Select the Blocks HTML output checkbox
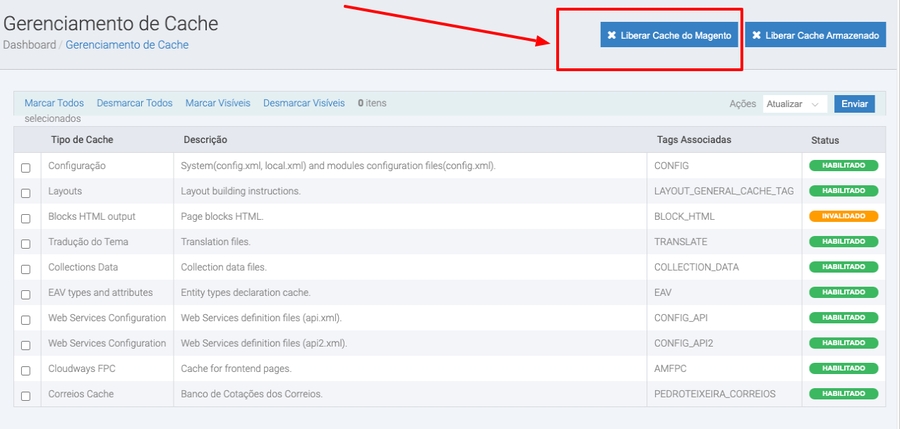The image size is (900, 429). pos(26,217)
